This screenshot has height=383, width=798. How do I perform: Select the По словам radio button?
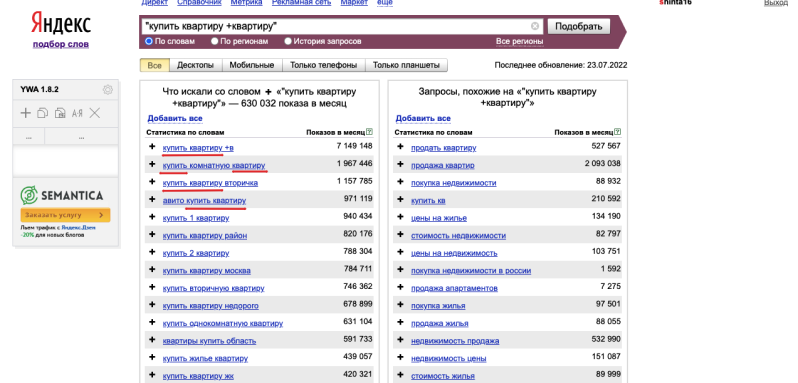tap(149, 41)
